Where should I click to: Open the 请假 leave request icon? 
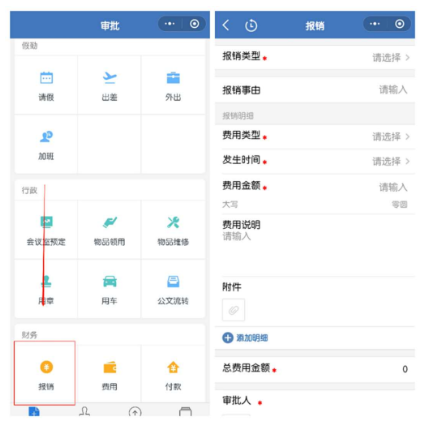(x=46, y=78)
